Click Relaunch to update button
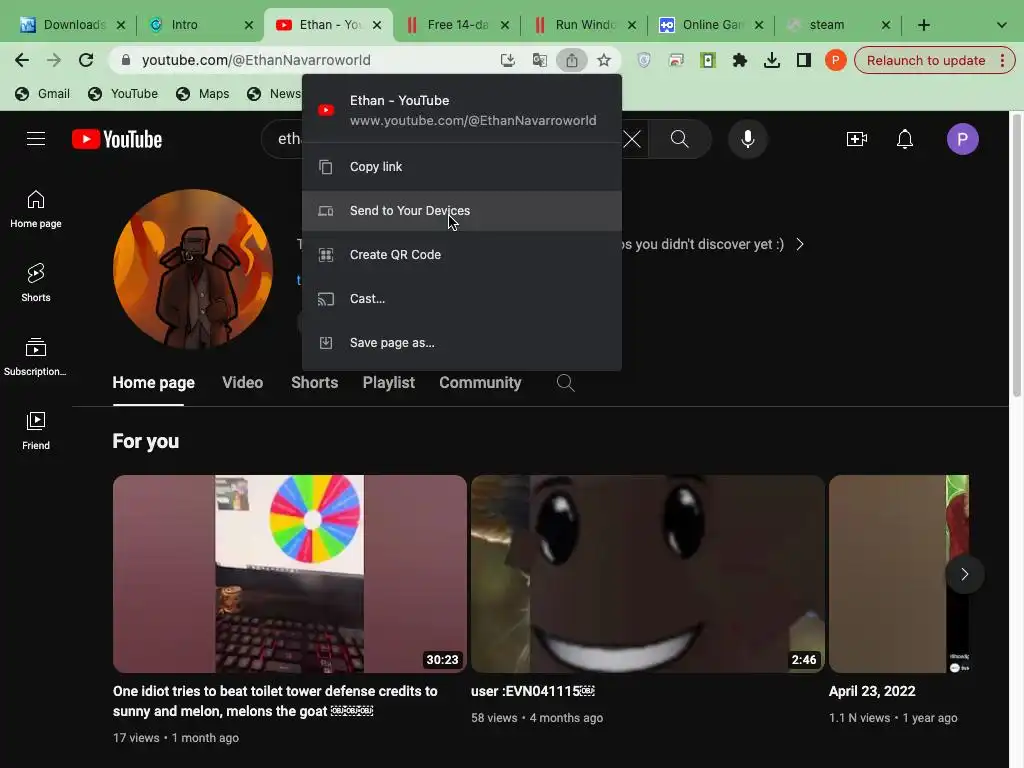The height and width of the screenshot is (768, 1024). point(925,61)
